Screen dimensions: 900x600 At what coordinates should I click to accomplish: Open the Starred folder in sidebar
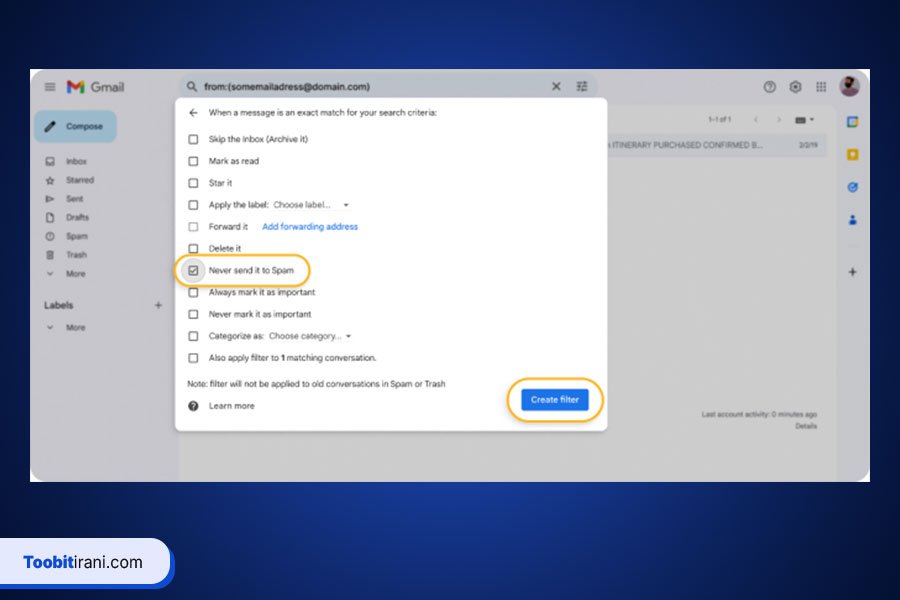tap(79, 180)
